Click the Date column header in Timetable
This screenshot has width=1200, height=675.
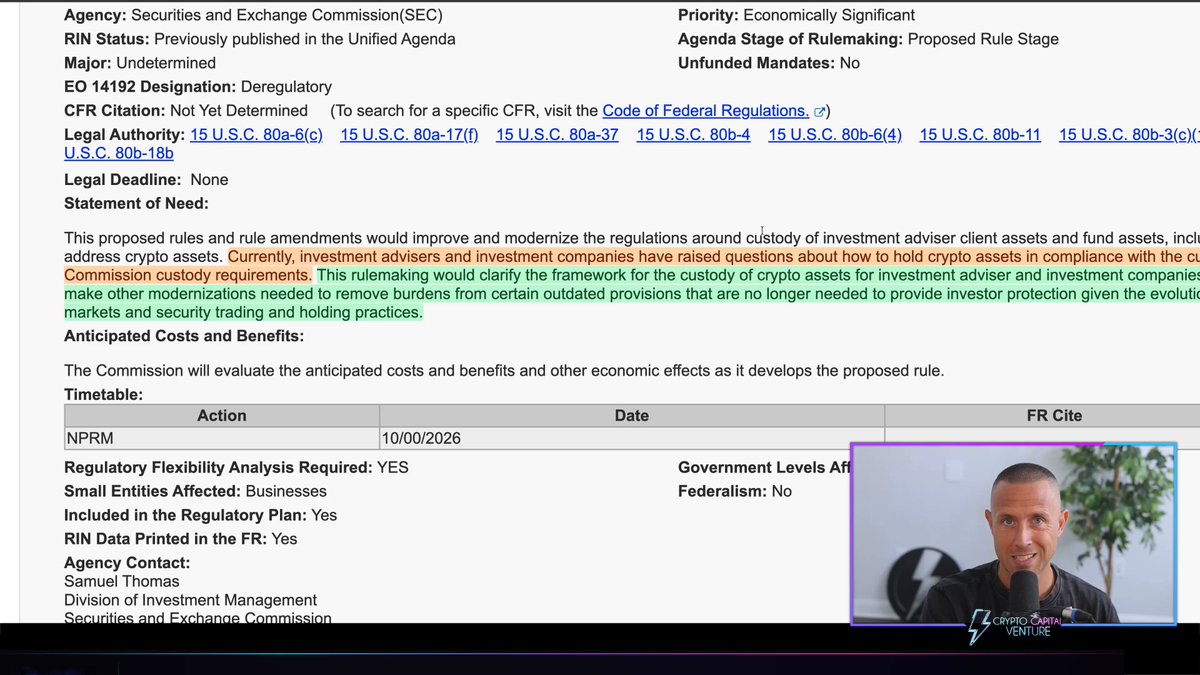632,415
